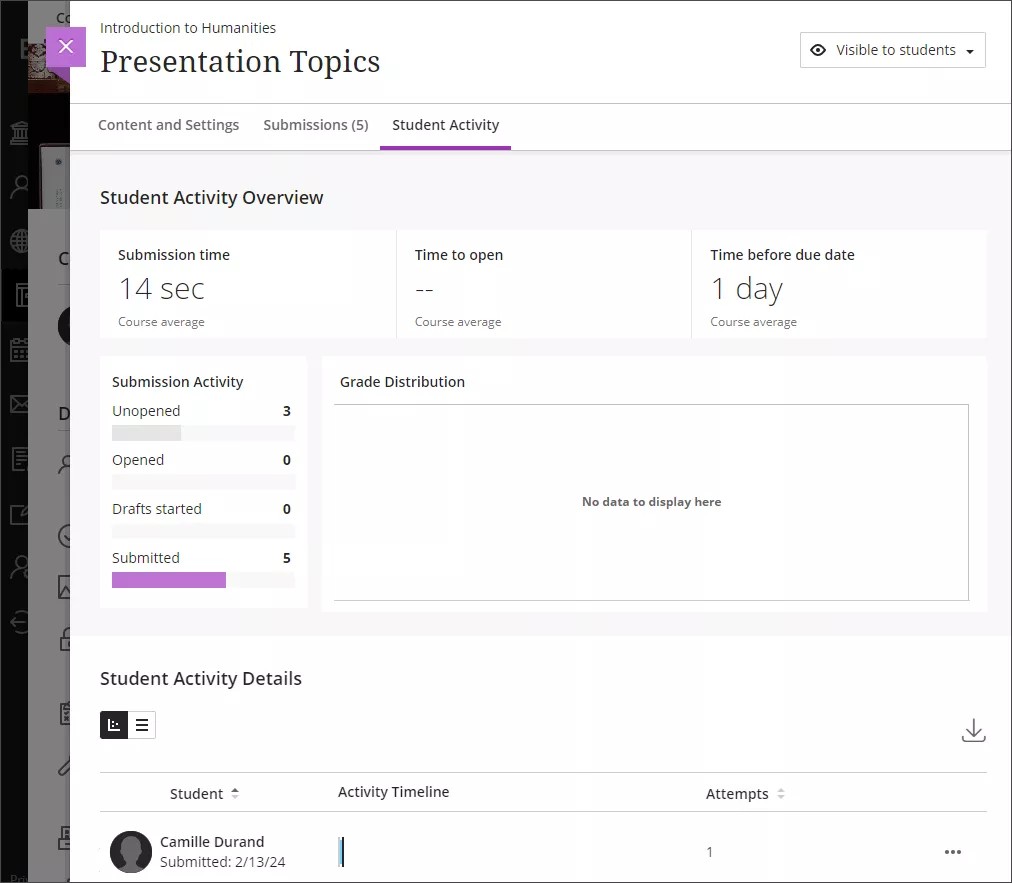Switch to the Content and Settings tab
Image resolution: width=1012 pixels, height=883 pixels.
point(168,125)
